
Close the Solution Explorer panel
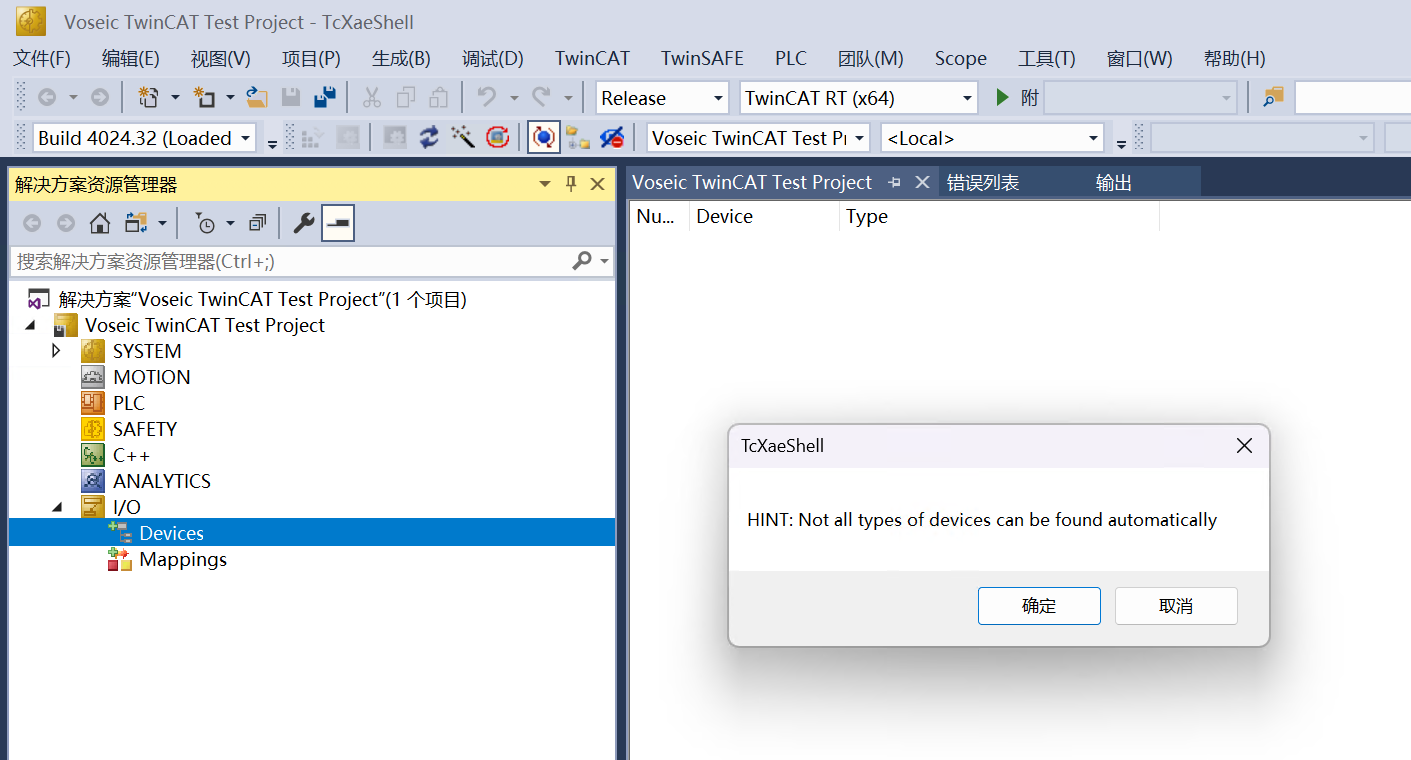pyautogui.click(x=598, y=184)
